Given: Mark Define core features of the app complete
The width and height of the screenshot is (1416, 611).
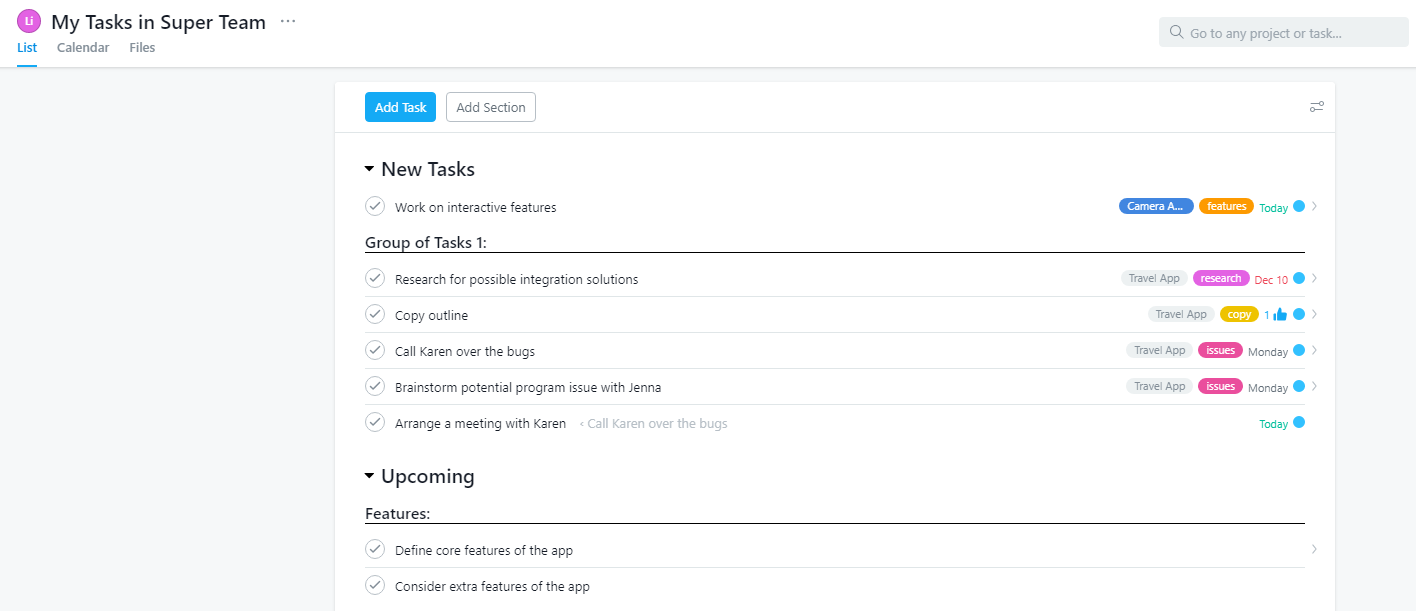Looking at the screenshot, I should [x=375, y=549].
